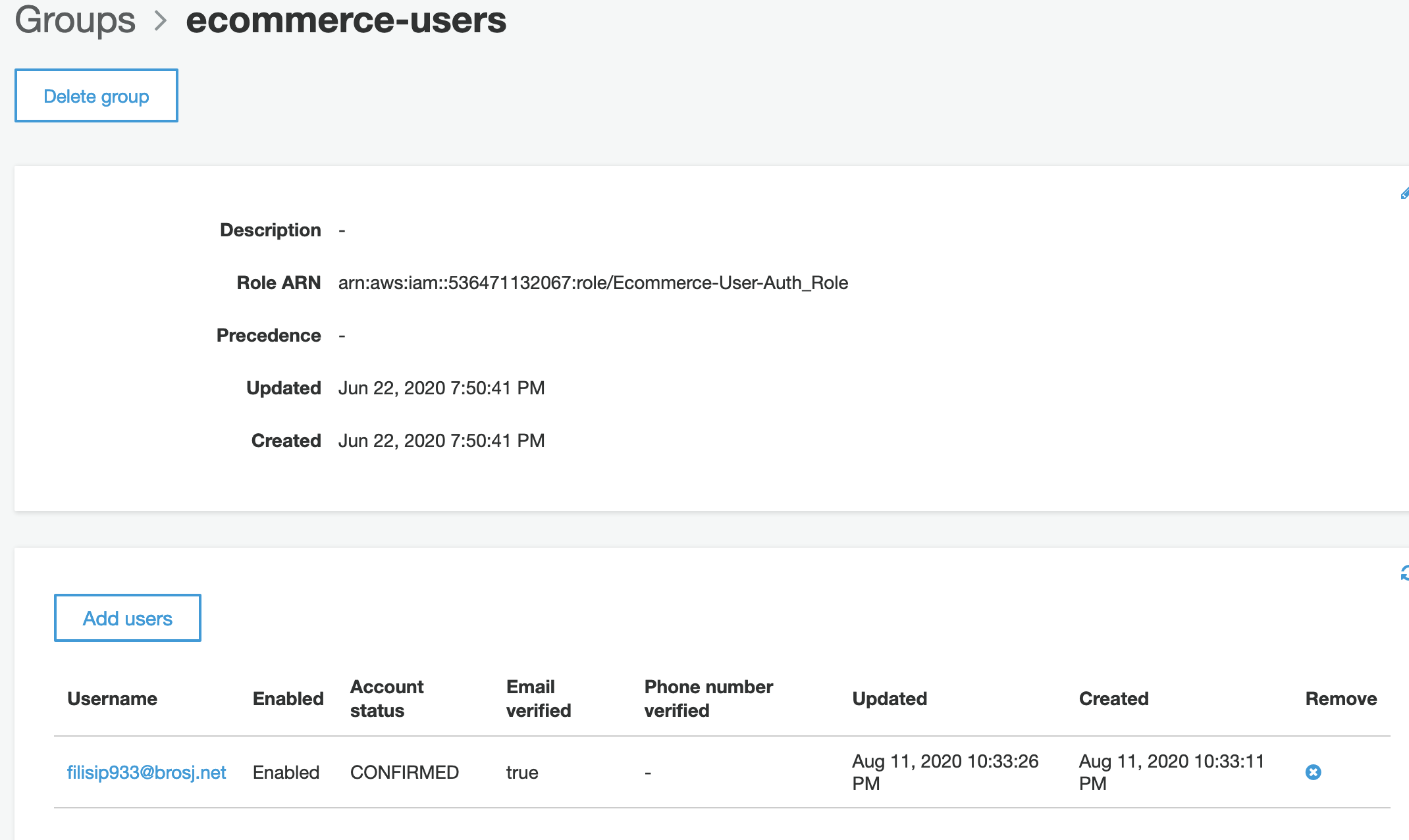Click the Aug 11, 2020 10:33:11 PM cell
Image resolution: width=1409 pixels, height=840 pixels.
(1172, 772)
